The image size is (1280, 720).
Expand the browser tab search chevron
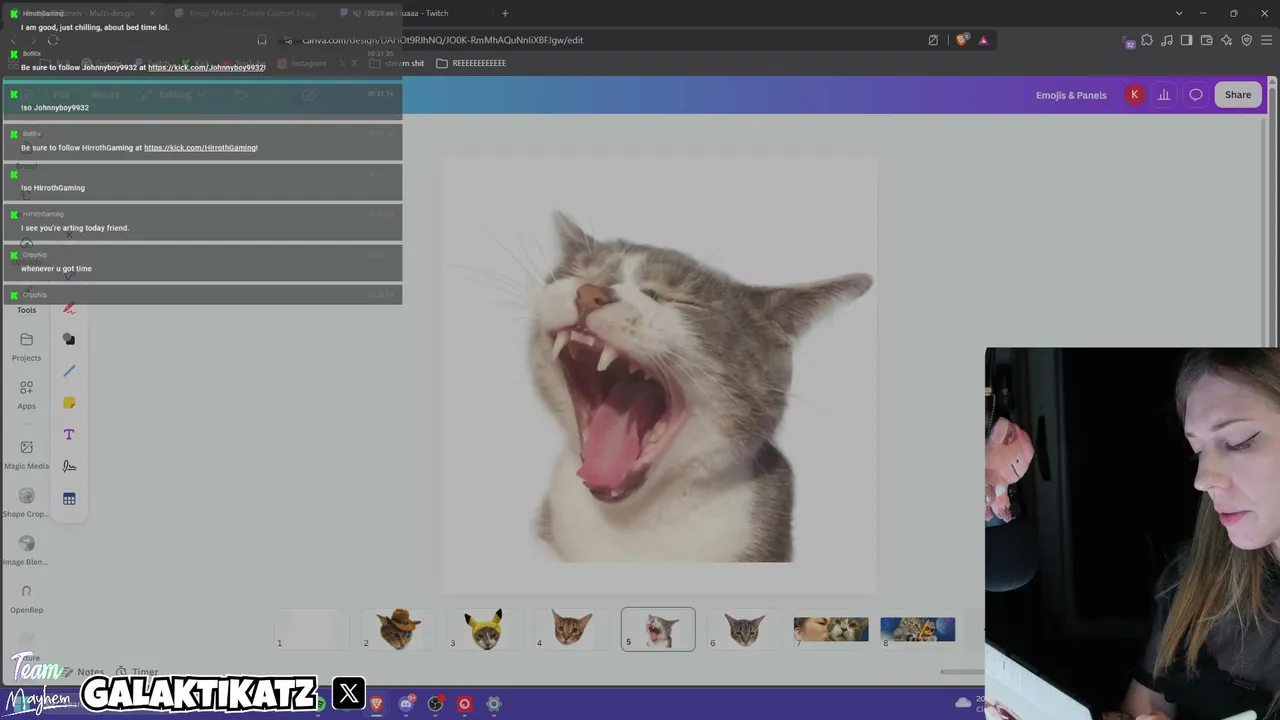(1179, 13)
